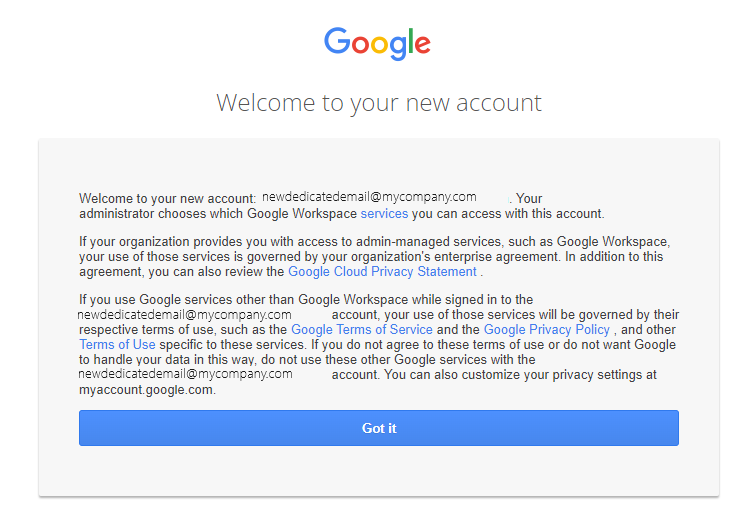
Task: Open the Google Terms of Service link
Action: (x=362, y=329)
